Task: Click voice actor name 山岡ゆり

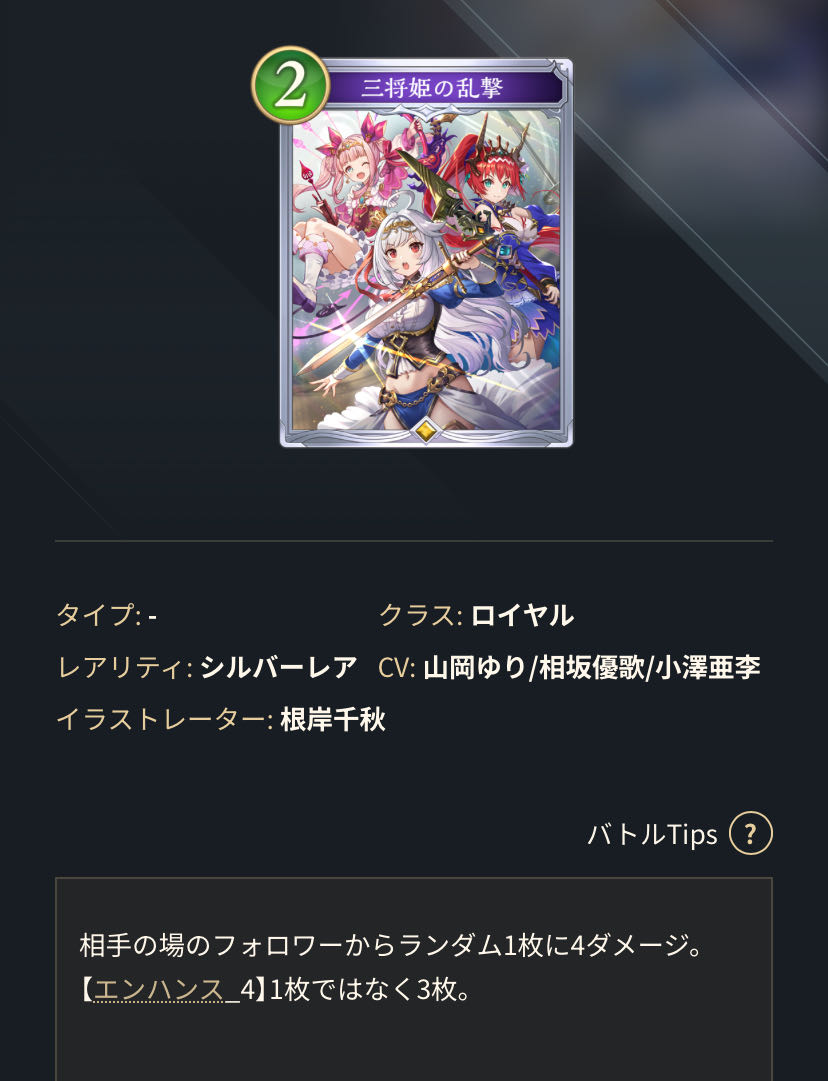Action: pyautogui.click(x=474, y=667)
